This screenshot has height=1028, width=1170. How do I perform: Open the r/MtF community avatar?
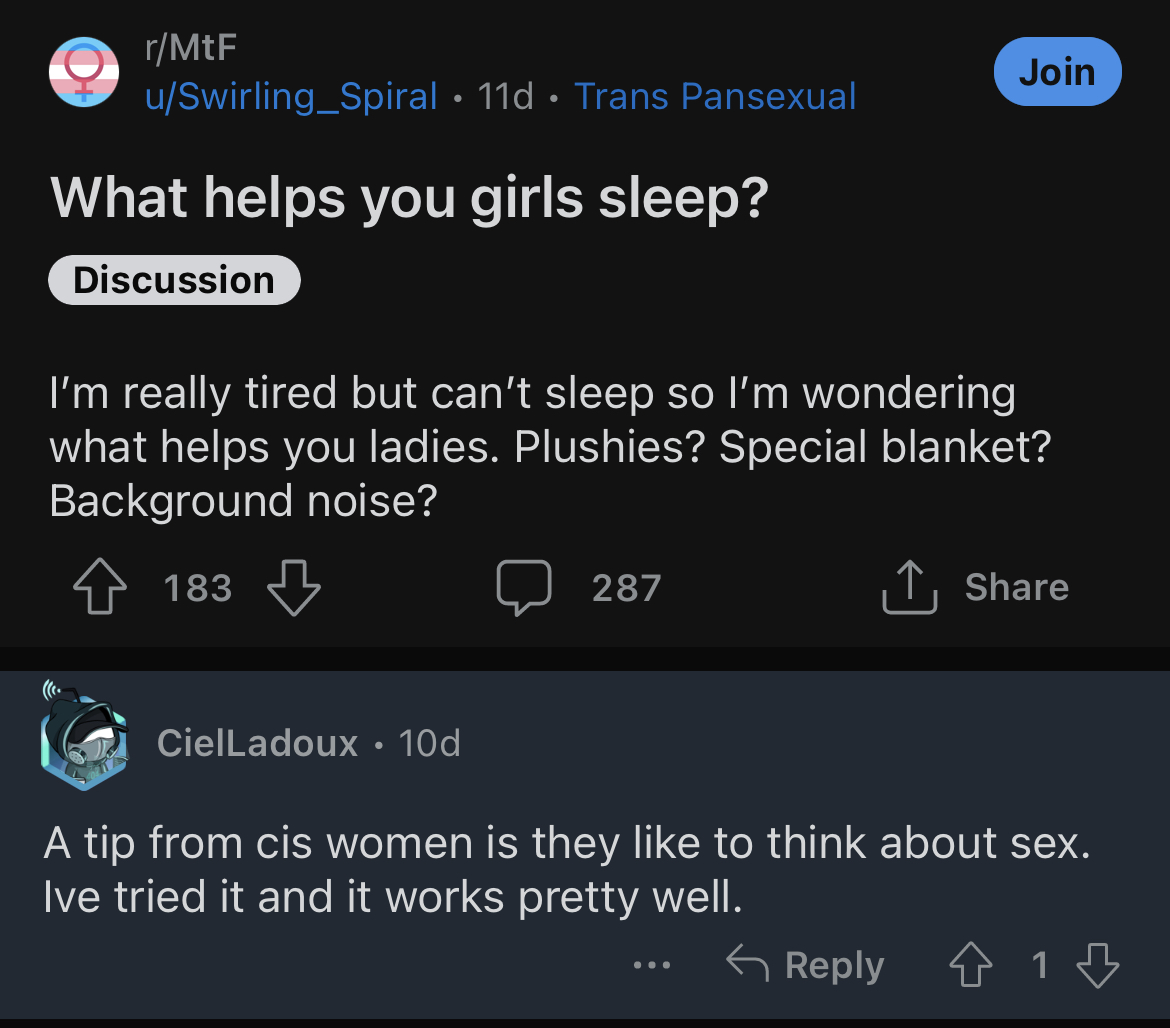tap(84, 72)
